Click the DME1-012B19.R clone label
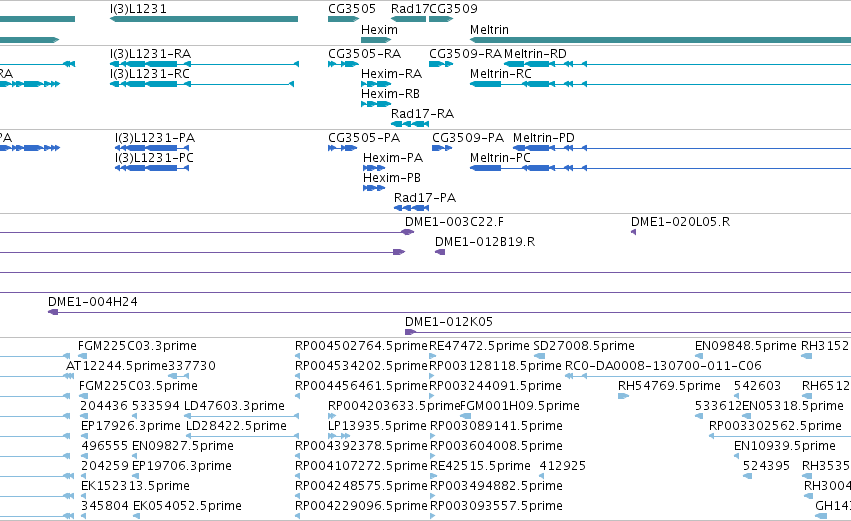The height and width of the screenshot is (521, 851). click(485, 242)
